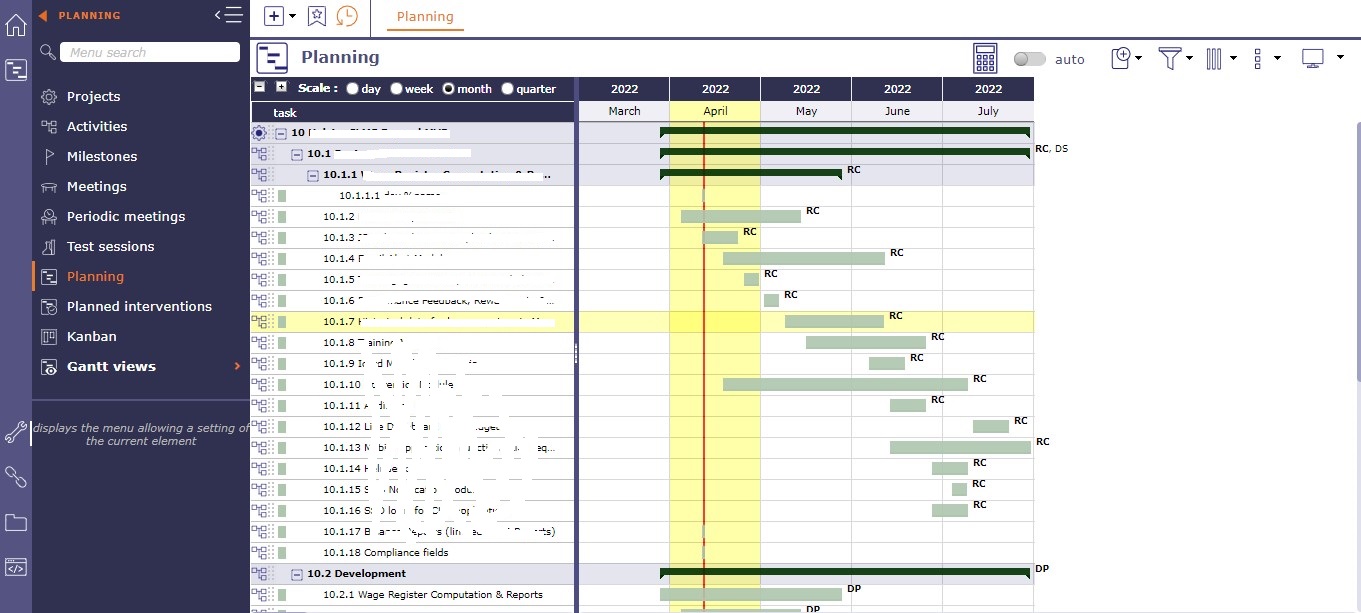Click task 10.2.1 Wage Register Computation

pyautogui.click(x=432, y=595)
